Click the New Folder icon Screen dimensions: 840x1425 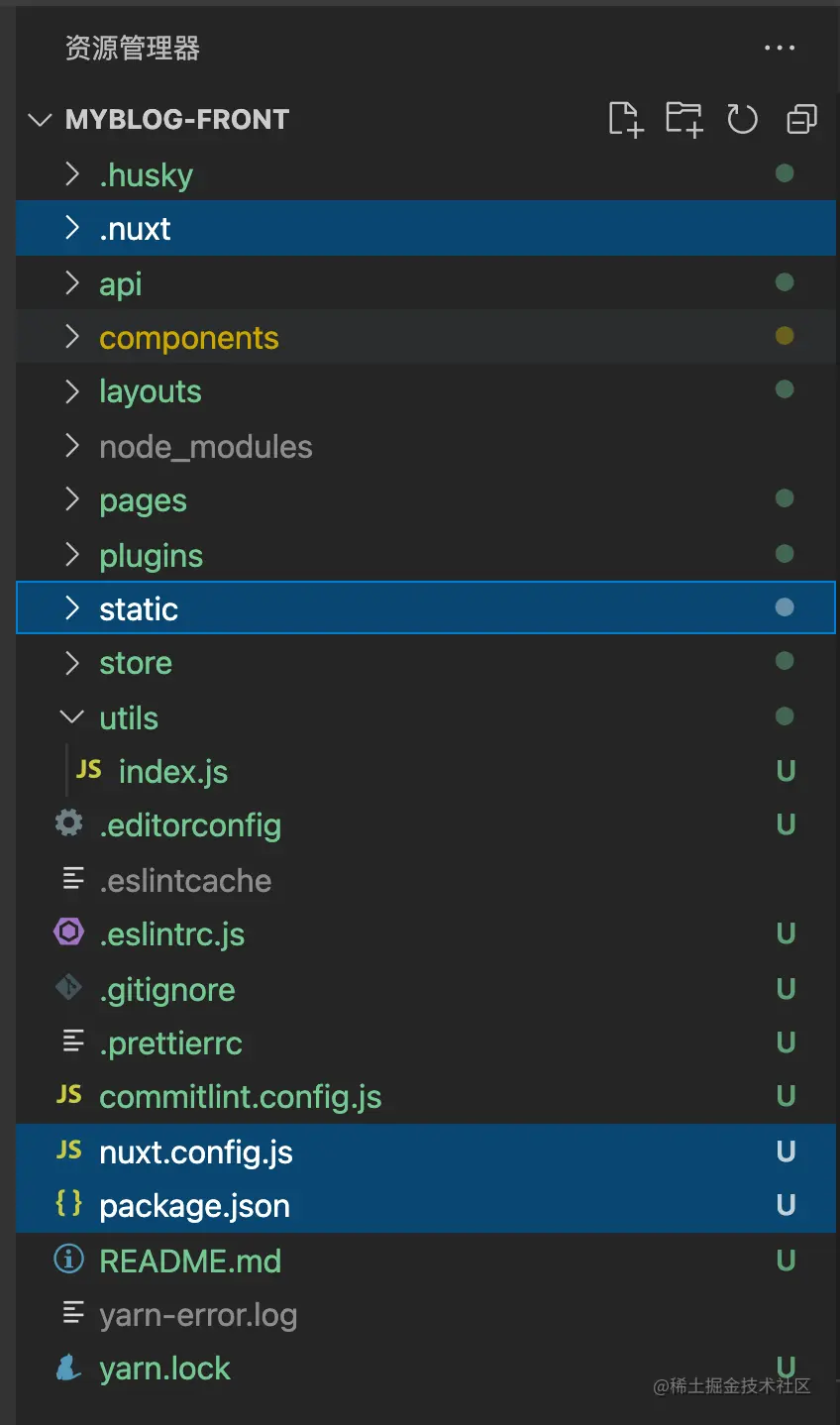point(683,119)
